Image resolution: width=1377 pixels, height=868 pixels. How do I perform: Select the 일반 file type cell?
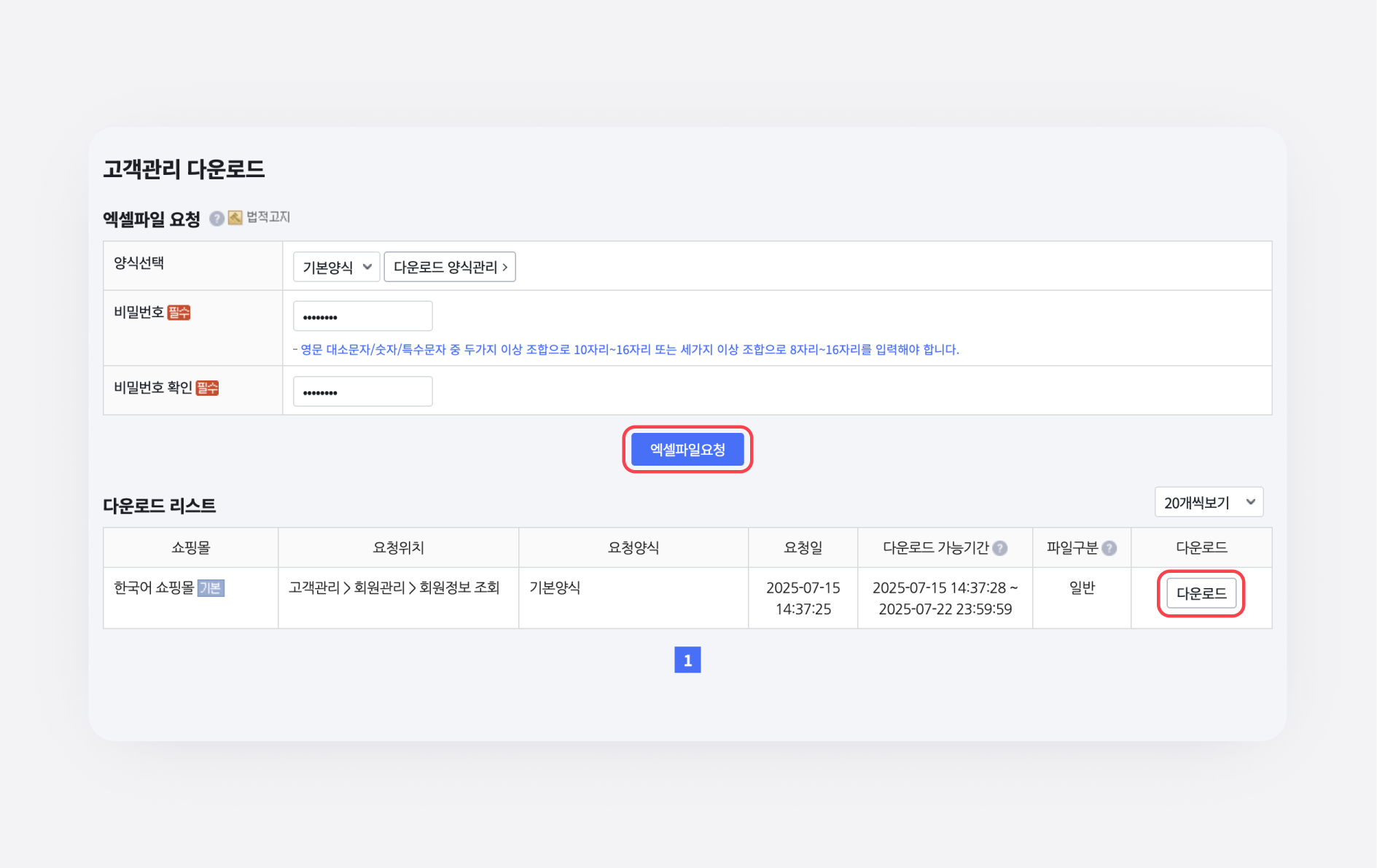(1082, 598)
